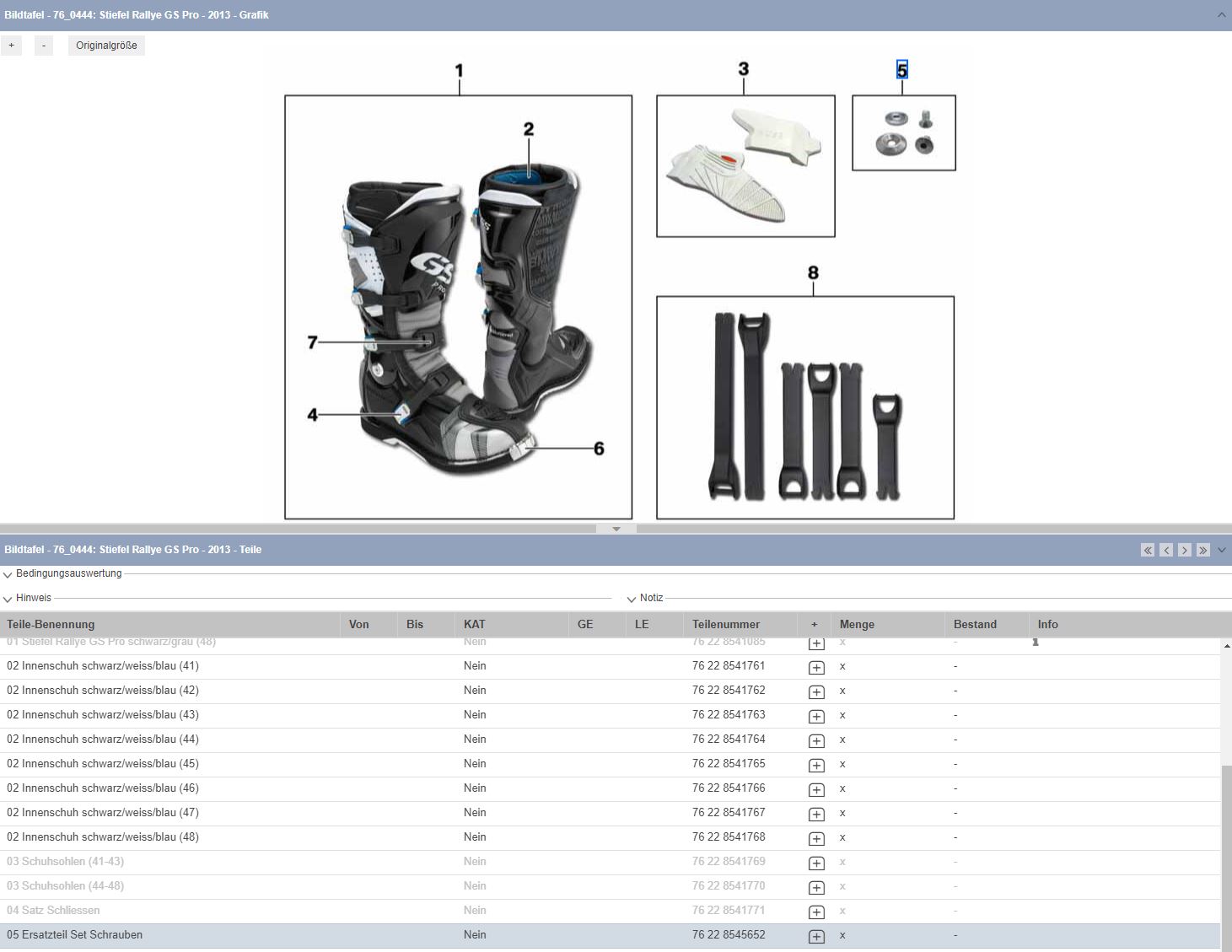The image size is (1232, 952).
Task: Select row '05 Ersatzteil Set Schrauben'
Action: point(610,935)
